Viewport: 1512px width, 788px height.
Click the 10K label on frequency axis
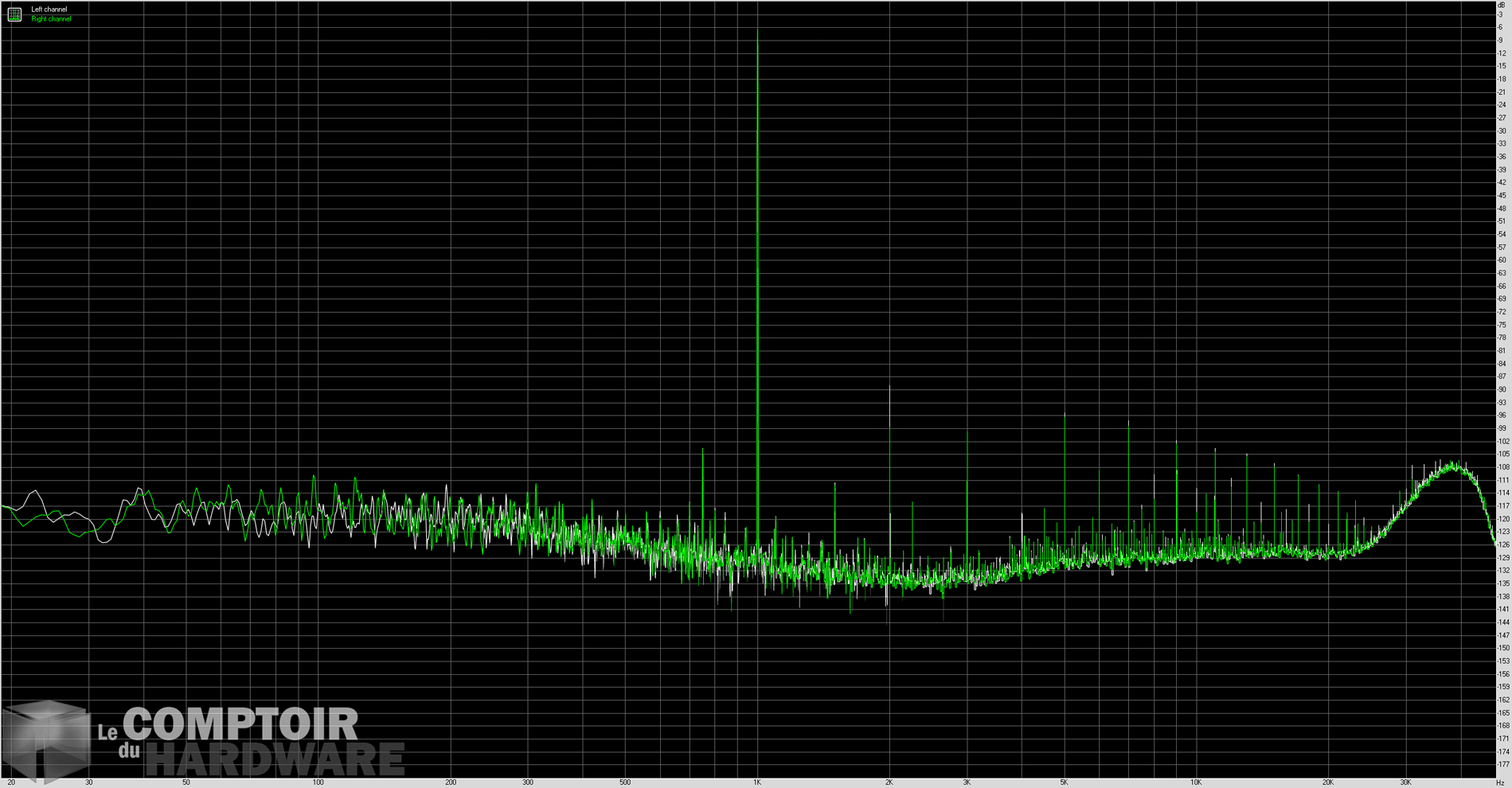(x=1196, y=782)
